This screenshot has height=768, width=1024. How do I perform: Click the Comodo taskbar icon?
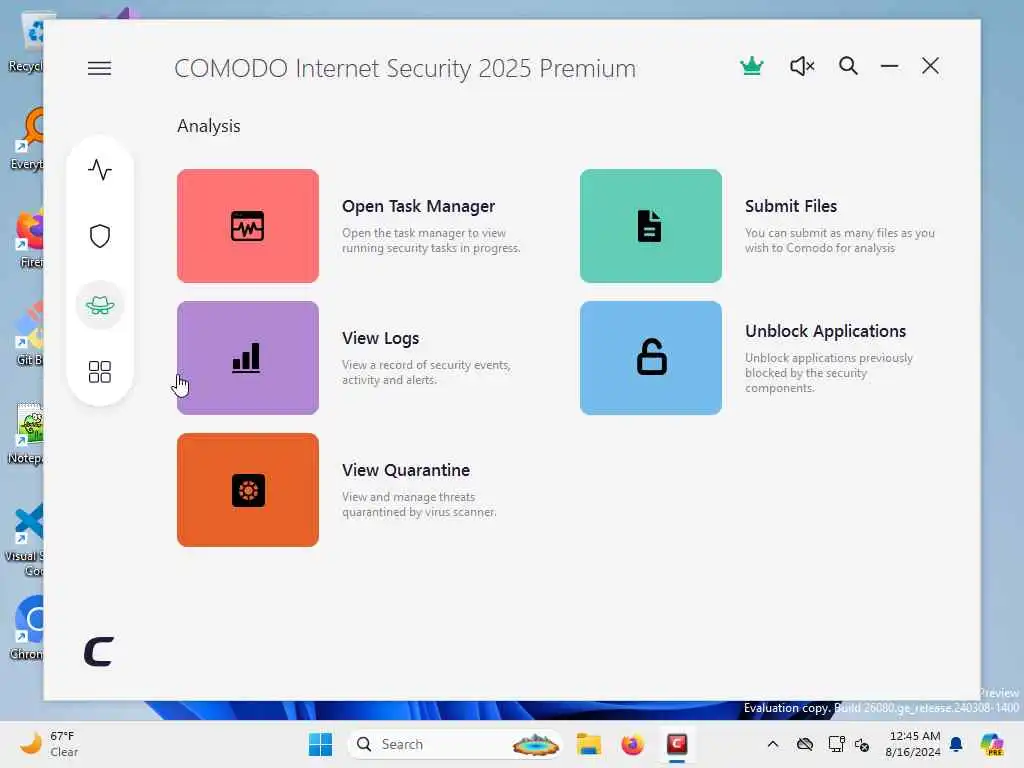click(x=677, y=744)
